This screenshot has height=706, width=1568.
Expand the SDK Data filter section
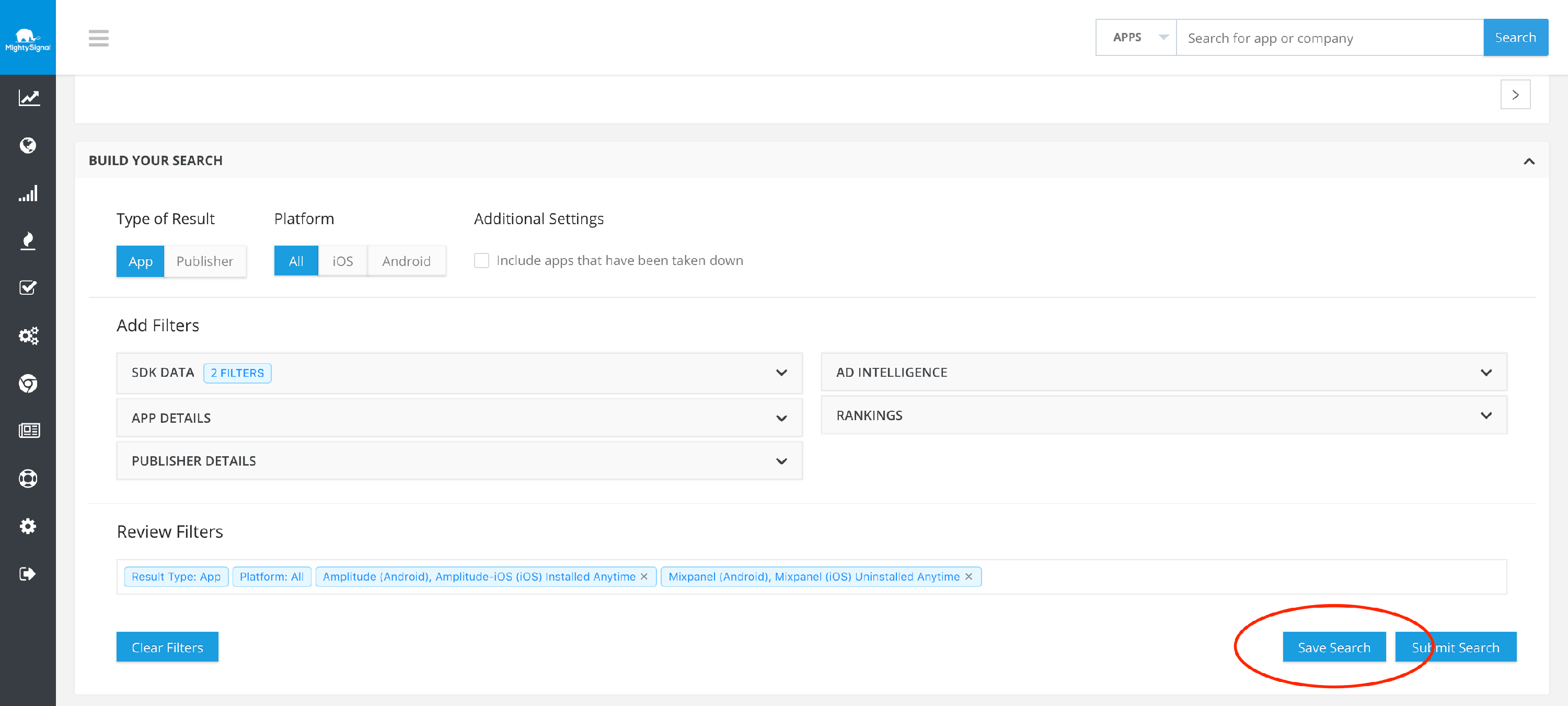[781, 373]
